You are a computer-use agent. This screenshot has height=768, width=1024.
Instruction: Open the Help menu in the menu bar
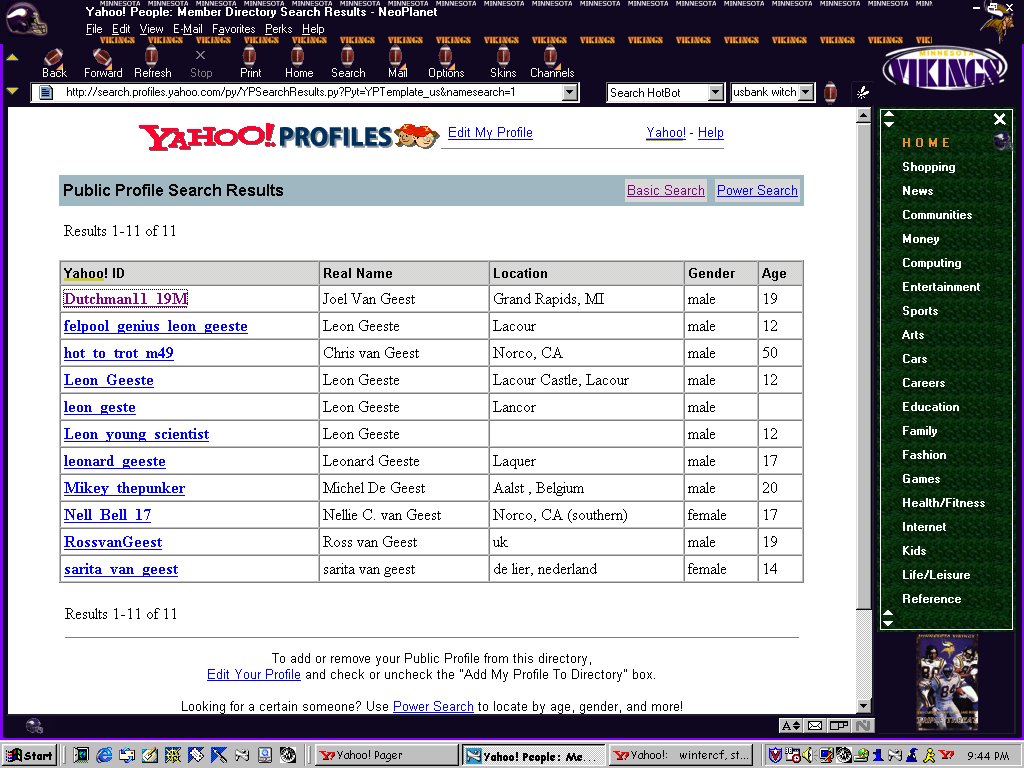pos(313,29)
